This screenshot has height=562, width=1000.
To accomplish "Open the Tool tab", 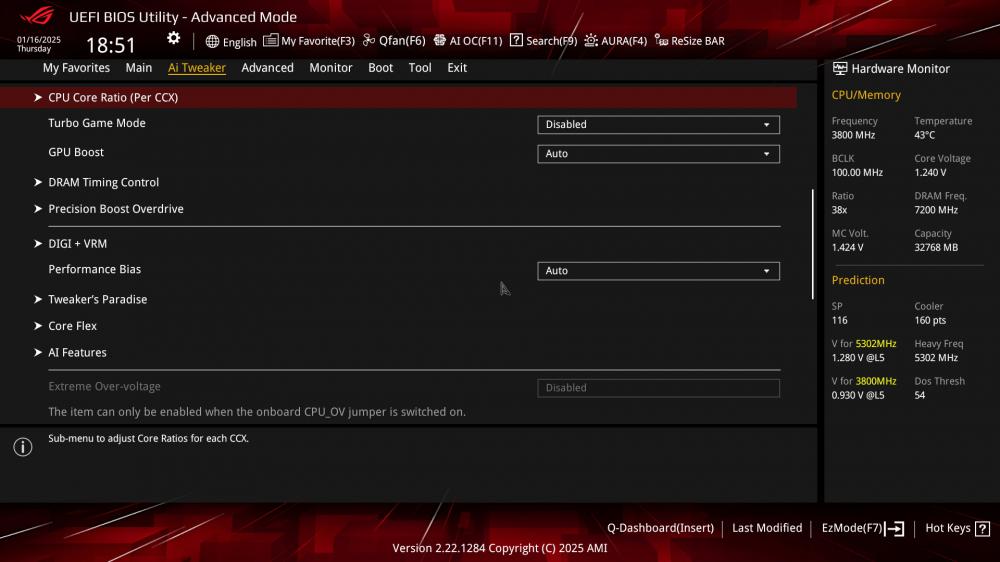I will (420, 68).
